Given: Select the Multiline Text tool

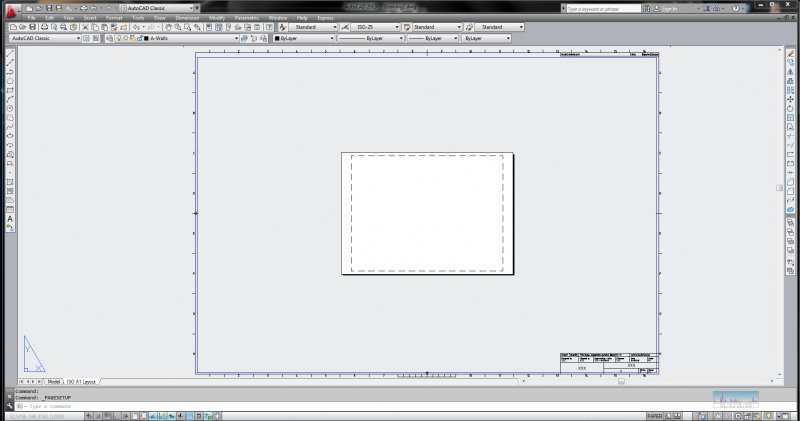Looking at the screenshot, I should coord(10,219).
